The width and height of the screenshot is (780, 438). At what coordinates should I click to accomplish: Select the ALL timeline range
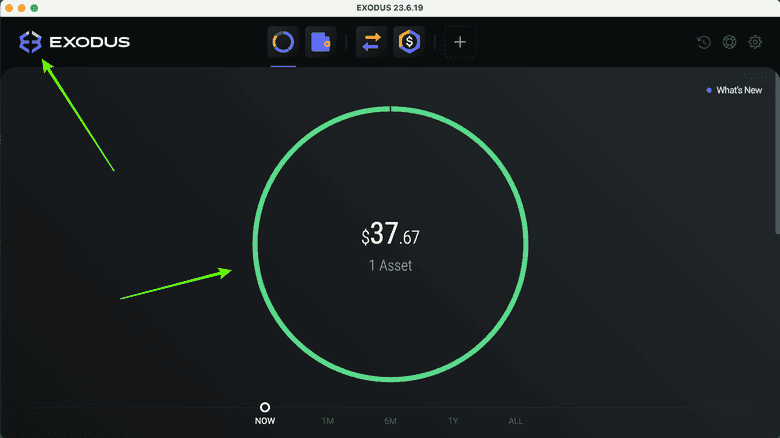[x=516, y=421]
